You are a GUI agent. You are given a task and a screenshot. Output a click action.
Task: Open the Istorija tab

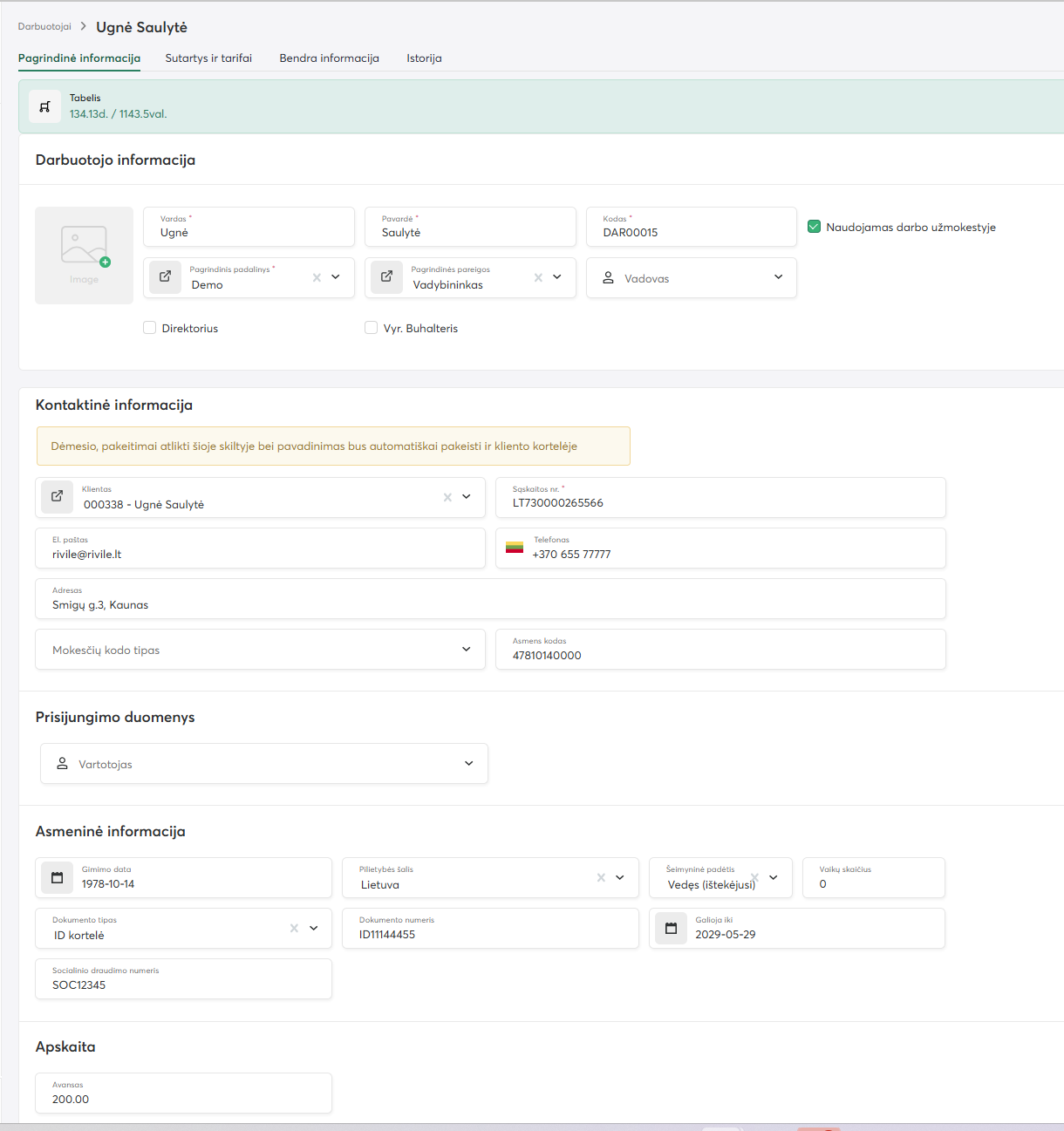tap(424, 58)
